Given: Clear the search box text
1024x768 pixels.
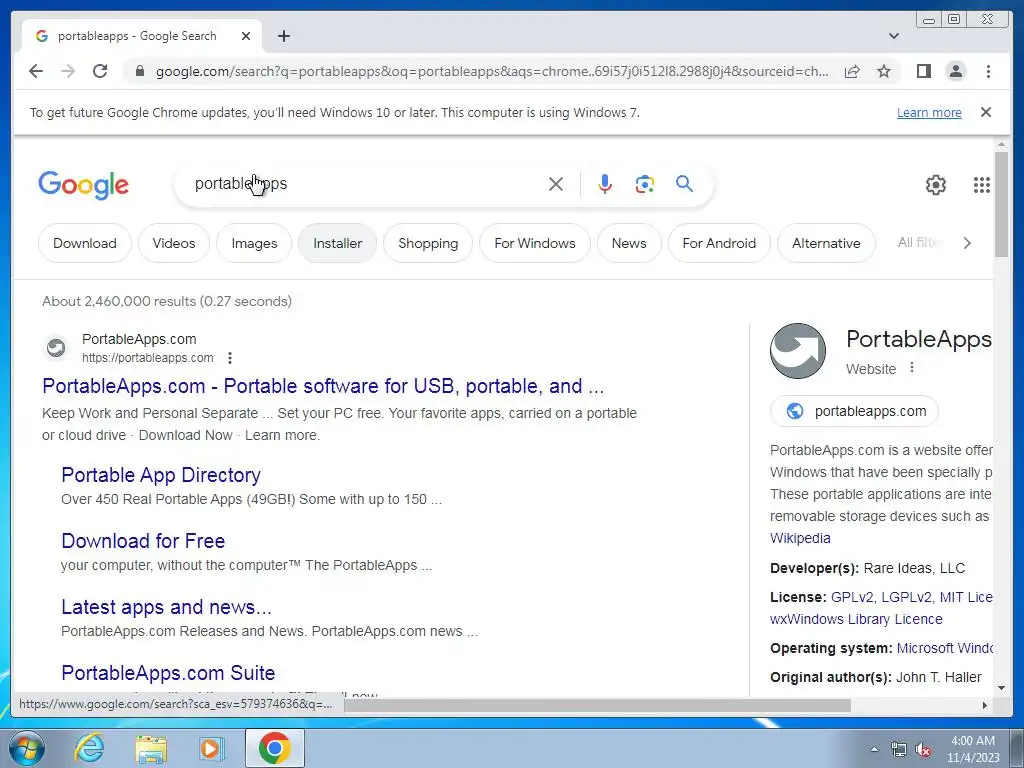Looking at the screenshot, I should (x=556, y=184).
